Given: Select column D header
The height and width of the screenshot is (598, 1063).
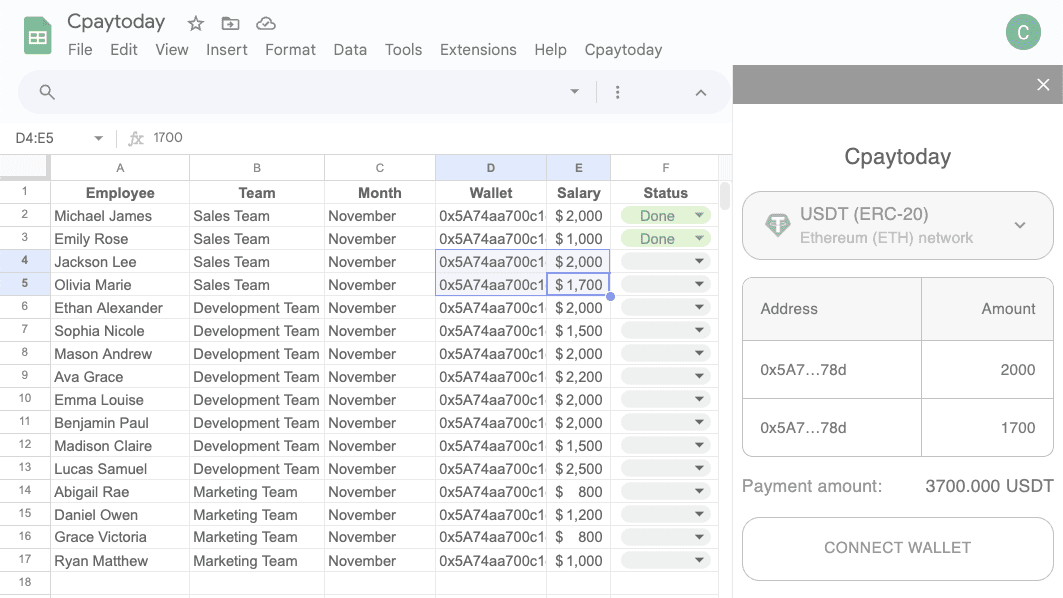Looking at the screenshot, I should tap(491, 167).
